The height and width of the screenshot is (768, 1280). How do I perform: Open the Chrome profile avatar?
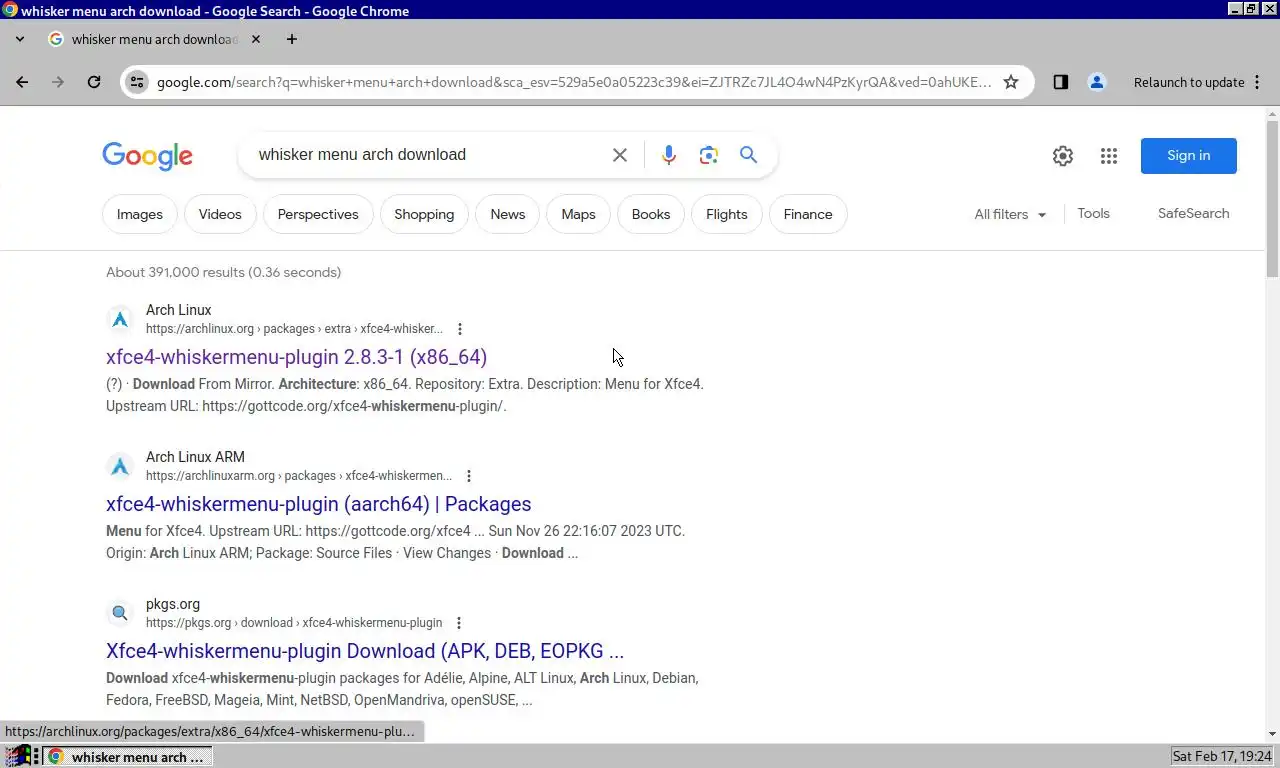pos(1097,82)
